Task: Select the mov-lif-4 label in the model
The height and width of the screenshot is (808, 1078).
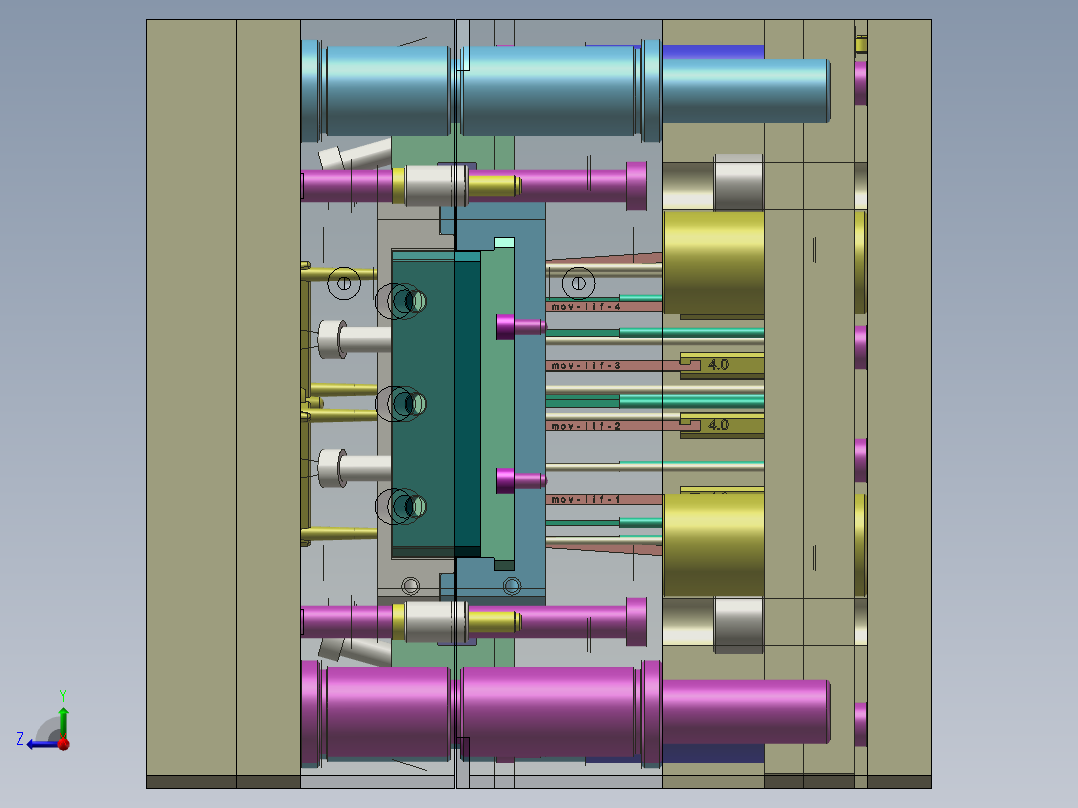Action: point(586,307)
